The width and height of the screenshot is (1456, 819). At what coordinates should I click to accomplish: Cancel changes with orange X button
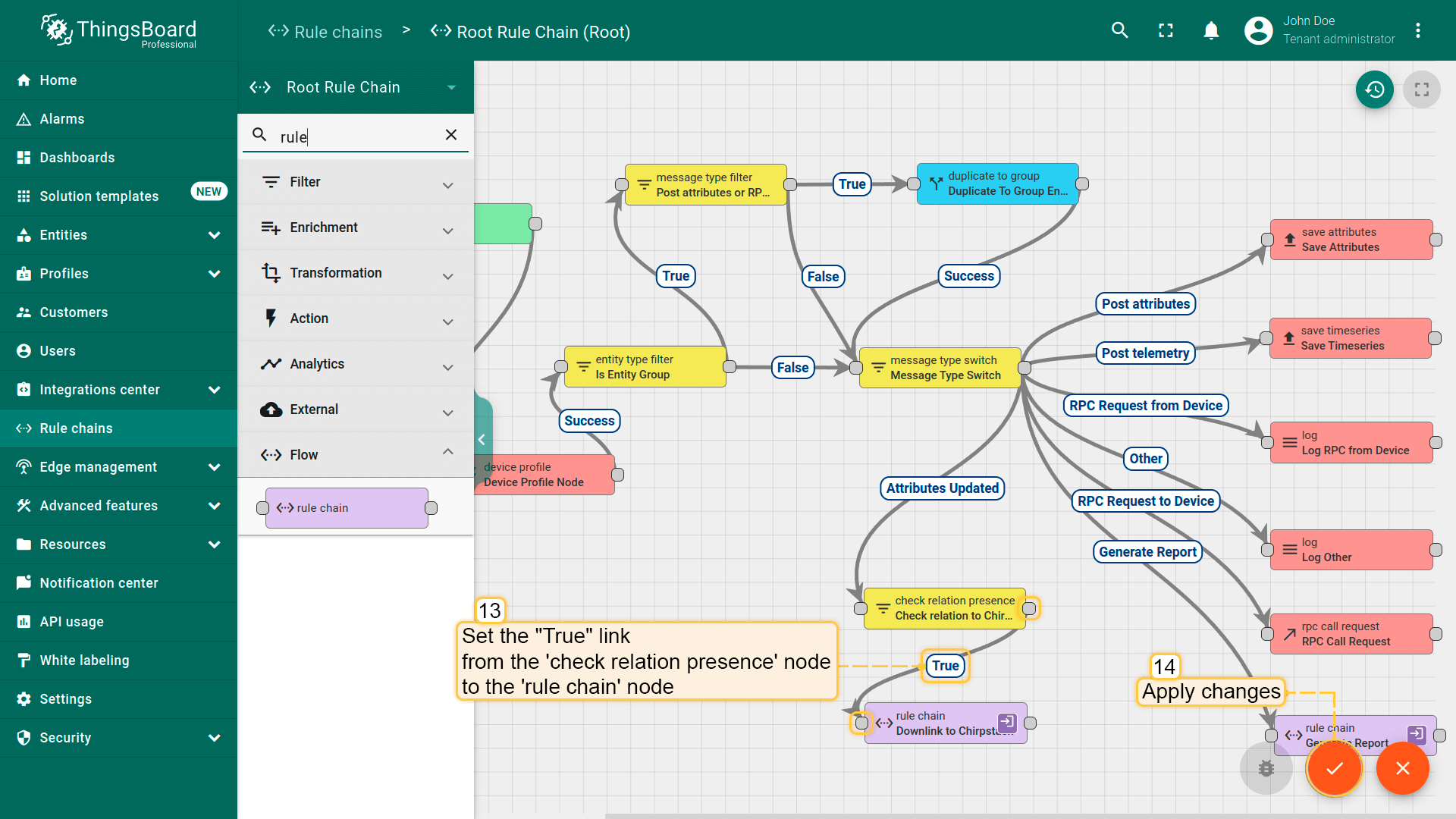tap(1402, 768)
